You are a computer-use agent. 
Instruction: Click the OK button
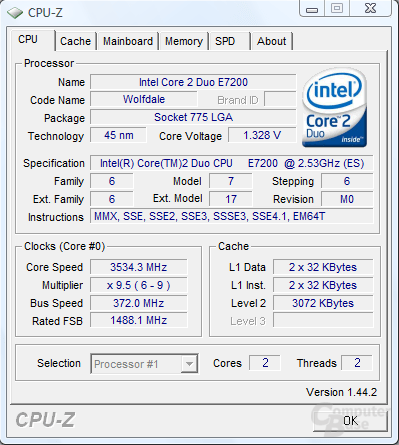(x=351, y=421)
